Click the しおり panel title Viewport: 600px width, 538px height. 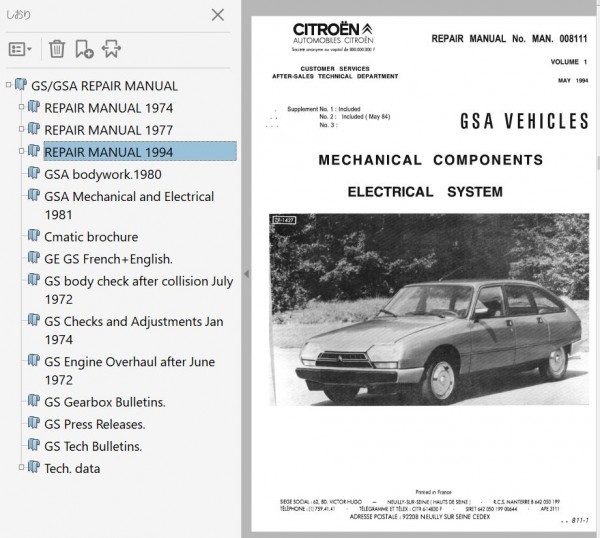pyautogui.click(x=18, y=15)
